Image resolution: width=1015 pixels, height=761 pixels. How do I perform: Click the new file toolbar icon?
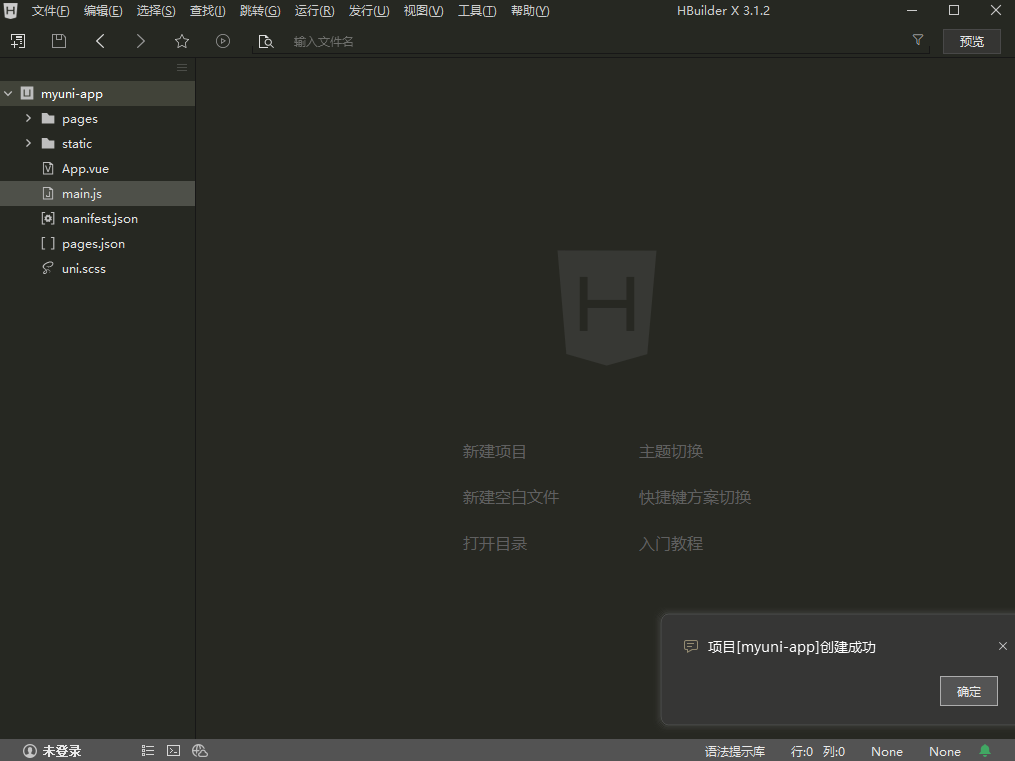18,41
